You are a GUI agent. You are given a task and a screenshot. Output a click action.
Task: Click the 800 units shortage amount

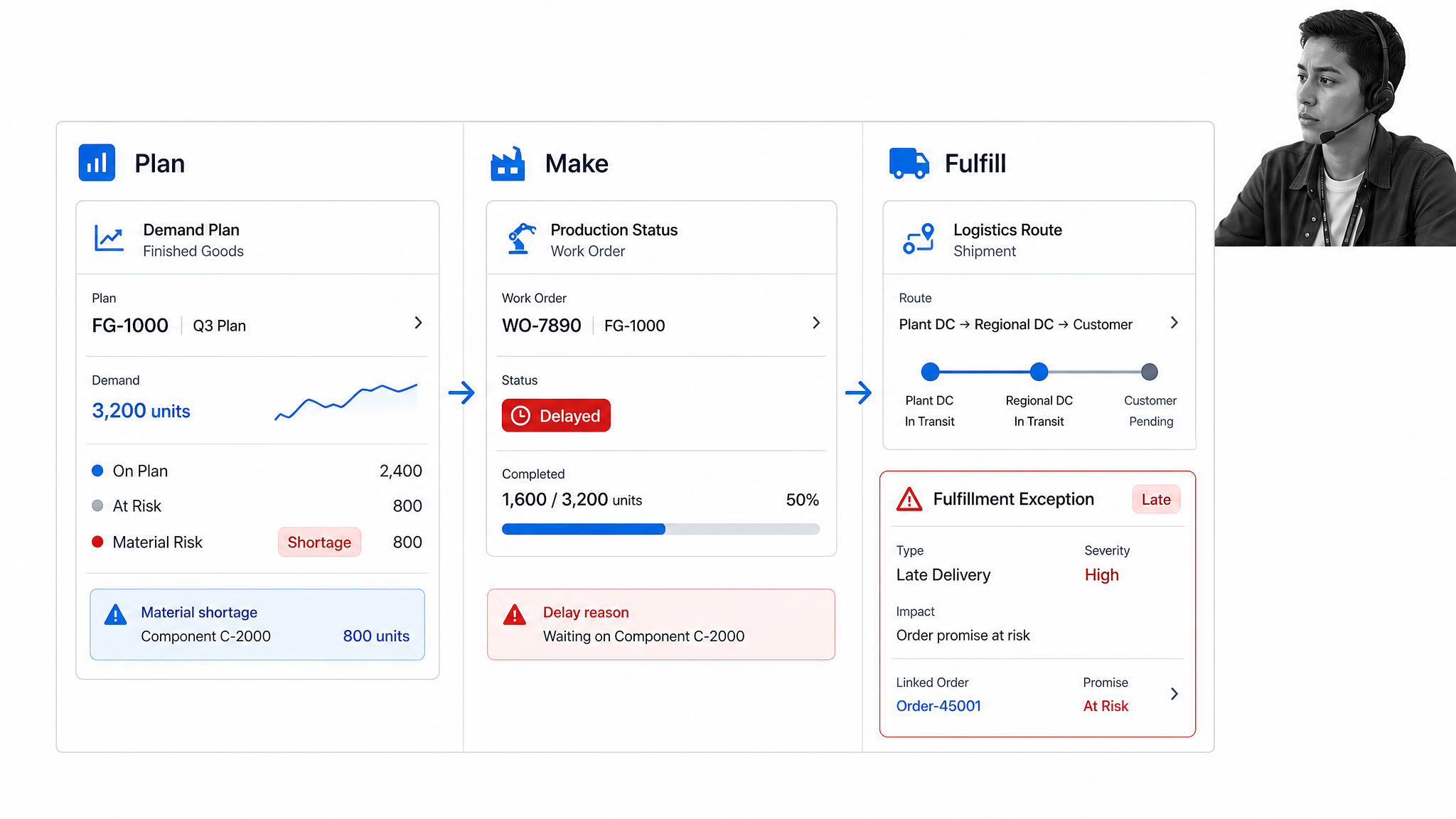coord(376,636)
